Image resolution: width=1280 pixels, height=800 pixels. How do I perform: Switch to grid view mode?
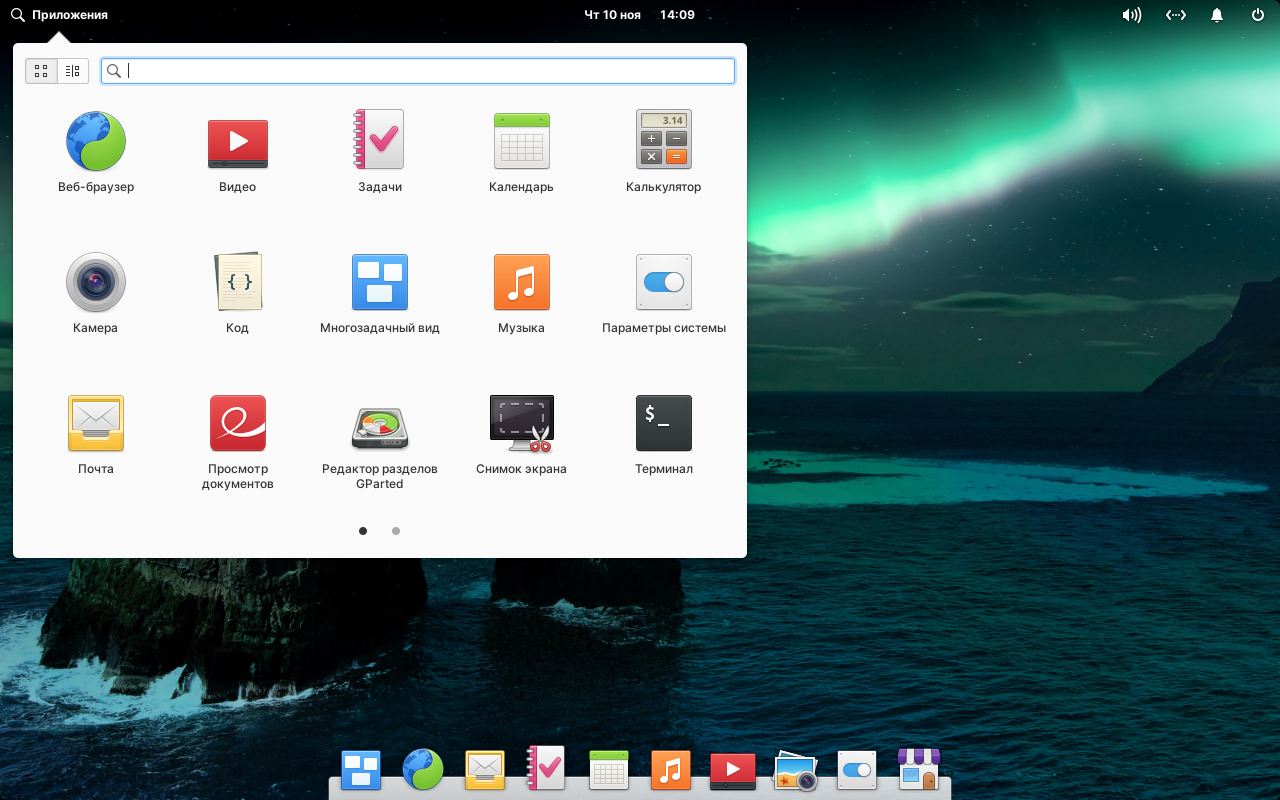[x=41, y=71]
